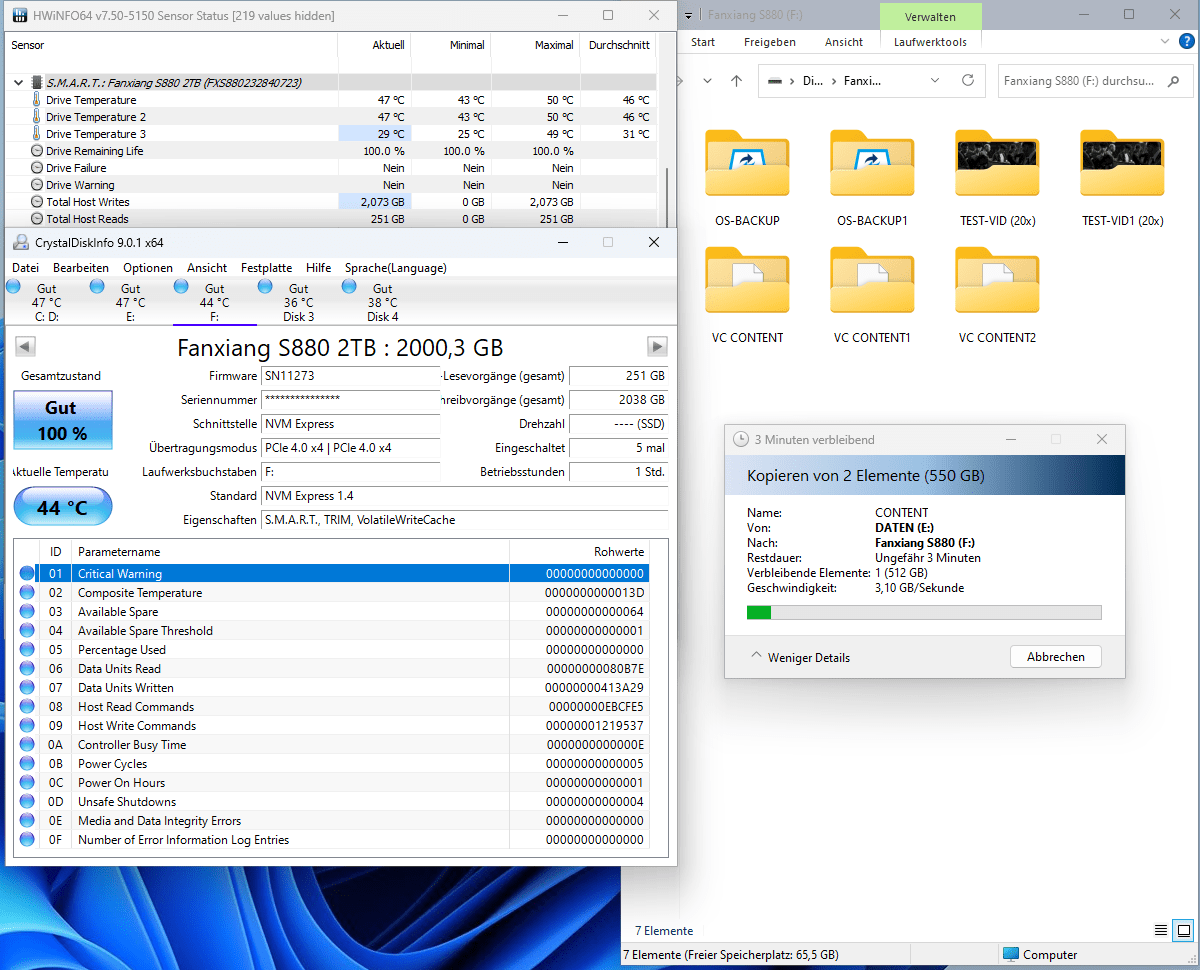The image size is (1200, 970).
Task: Switch Explorer to details view icon
Action: 1160,930
